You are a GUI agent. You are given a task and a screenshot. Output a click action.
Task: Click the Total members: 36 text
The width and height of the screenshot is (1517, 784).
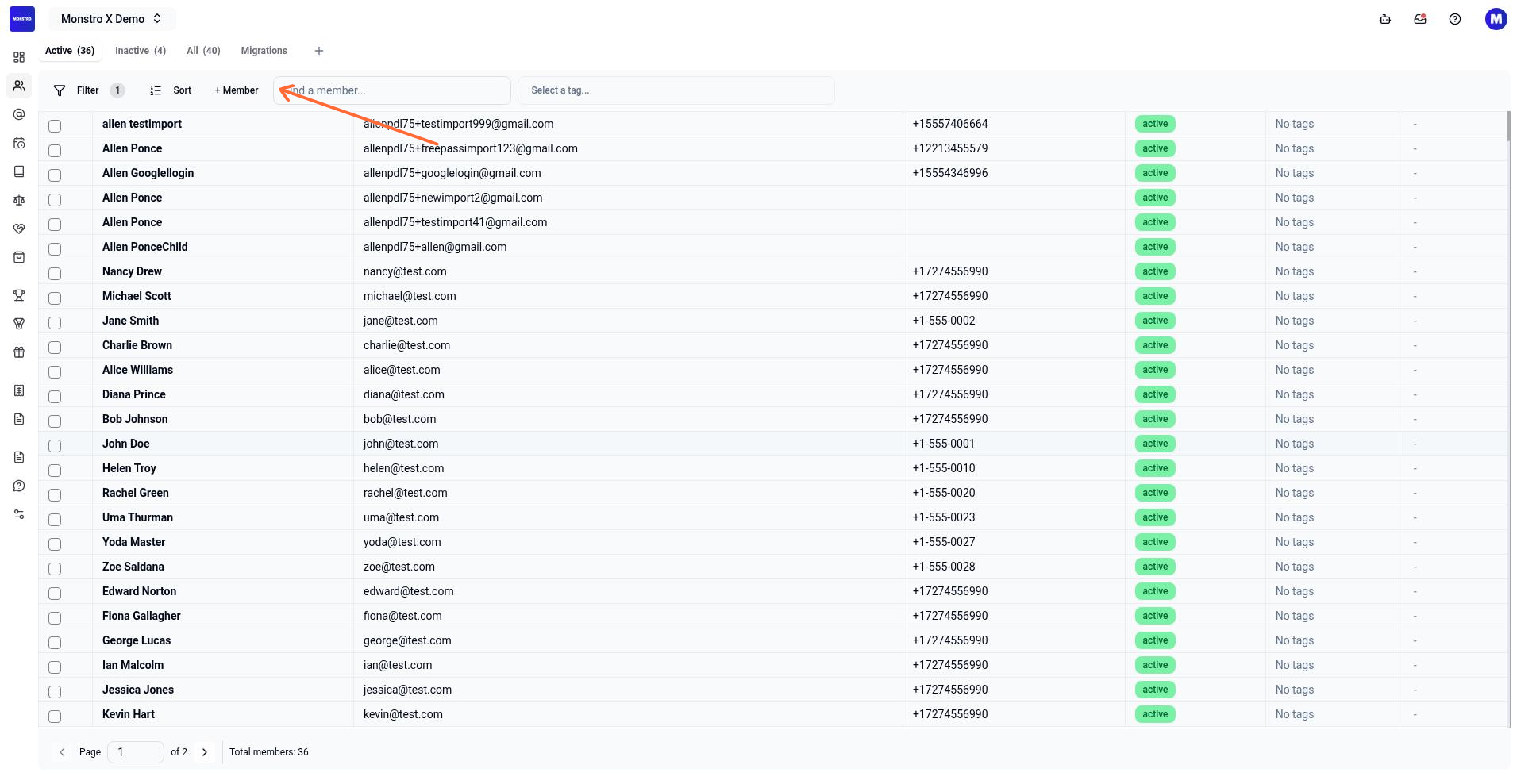pyautogui.click(x=269, y=752)
